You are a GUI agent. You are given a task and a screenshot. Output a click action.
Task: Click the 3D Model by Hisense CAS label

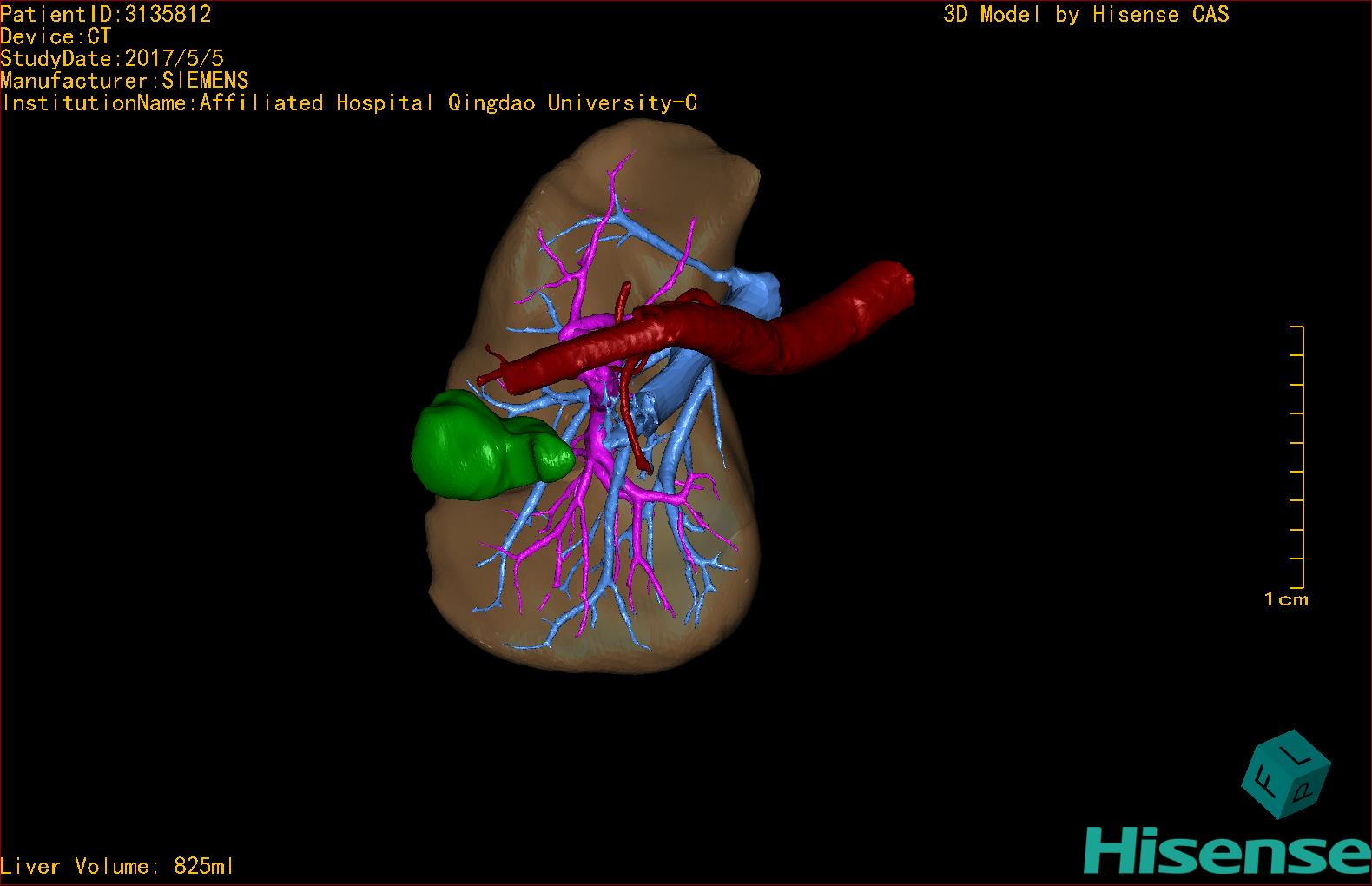pos(1086,15)
